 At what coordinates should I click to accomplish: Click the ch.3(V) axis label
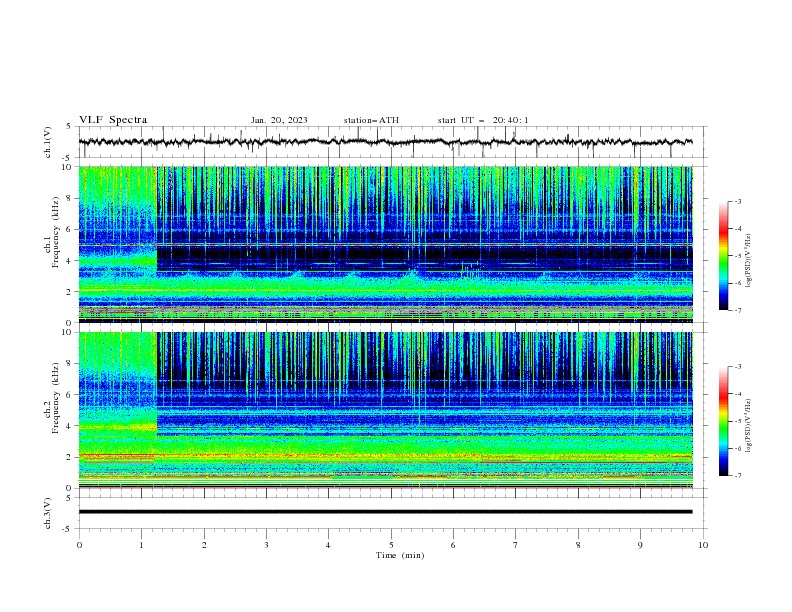[48, 513]
